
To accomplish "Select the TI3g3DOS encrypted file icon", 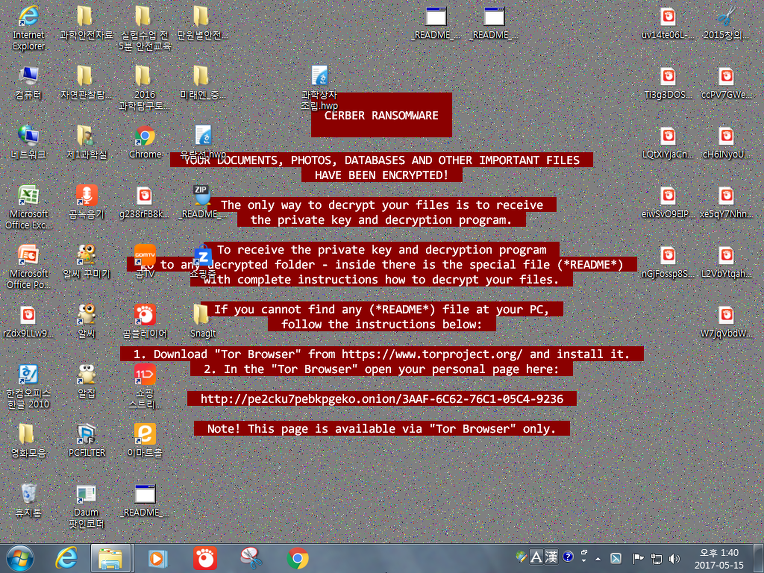I will [x=668, y=83].
